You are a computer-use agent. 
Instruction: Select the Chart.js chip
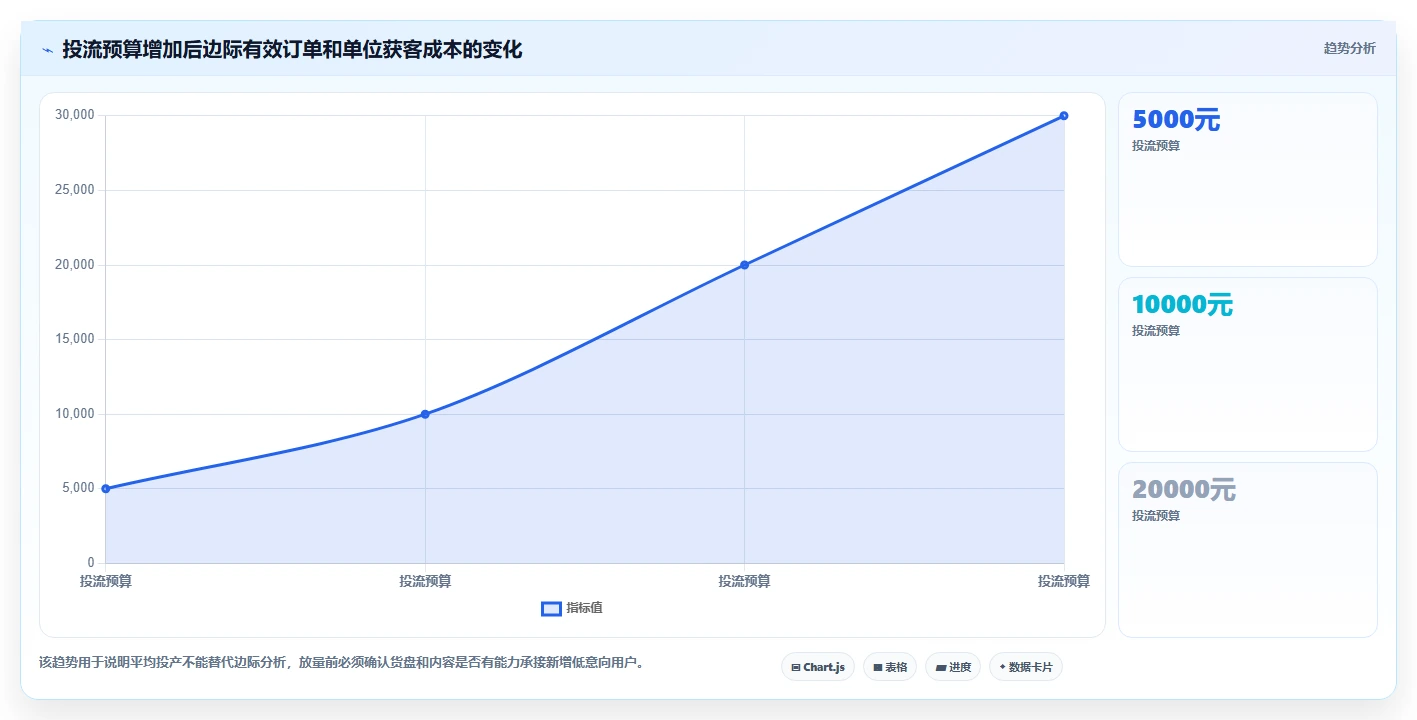coord(817,667)
